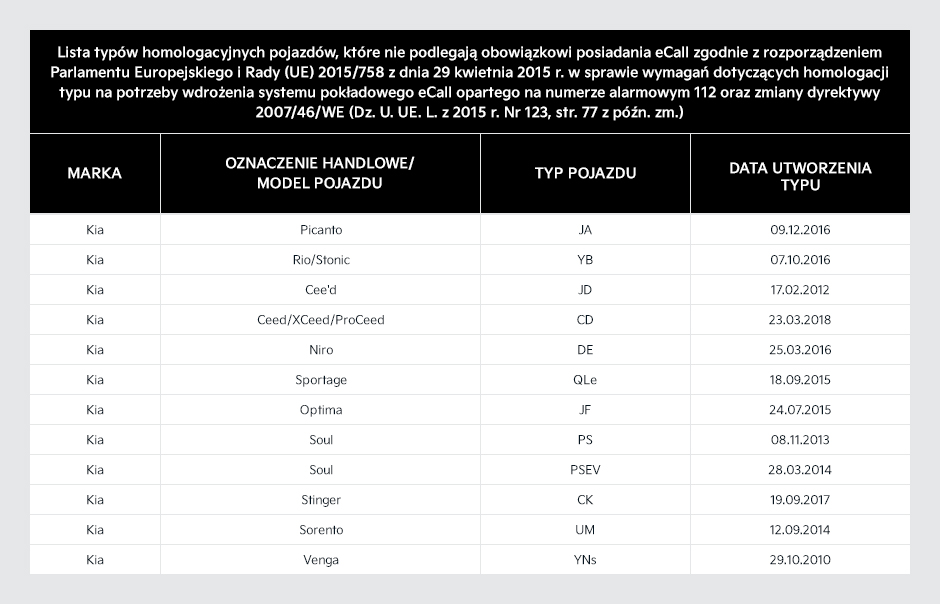Select the Rio/Stonic model cell
940x604 pixels.
(320, 259)
